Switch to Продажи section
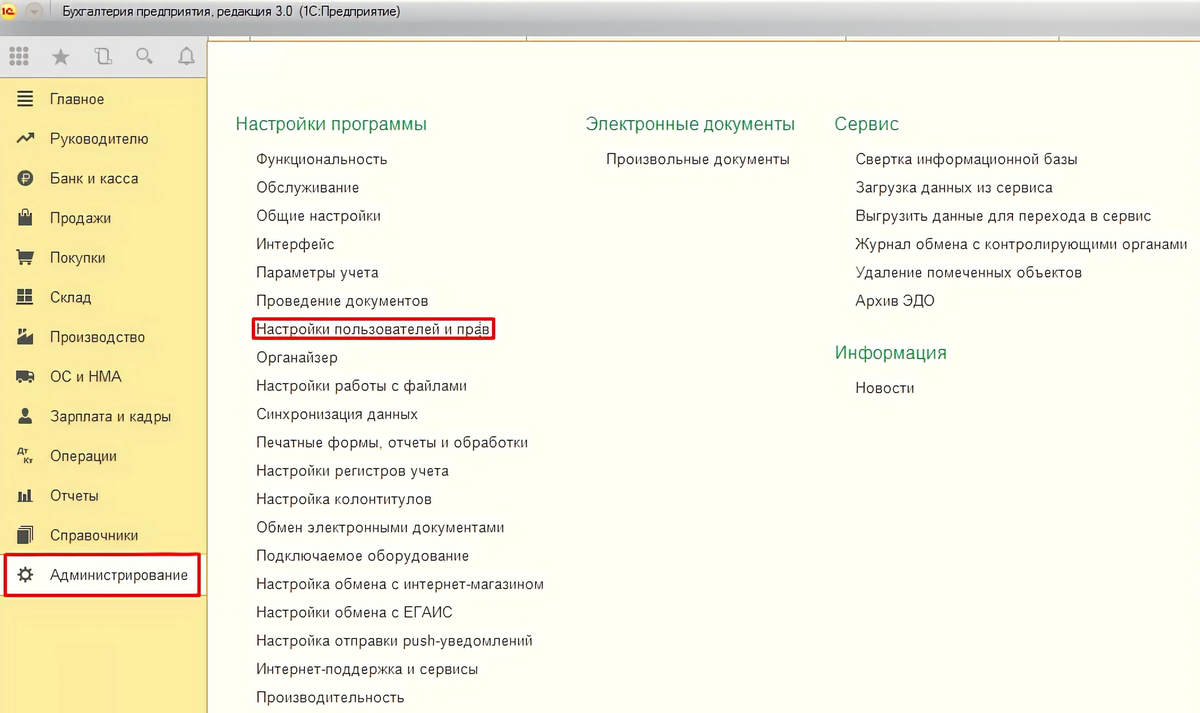Viewport: 1200px width, 713px height. coord(80,218)
